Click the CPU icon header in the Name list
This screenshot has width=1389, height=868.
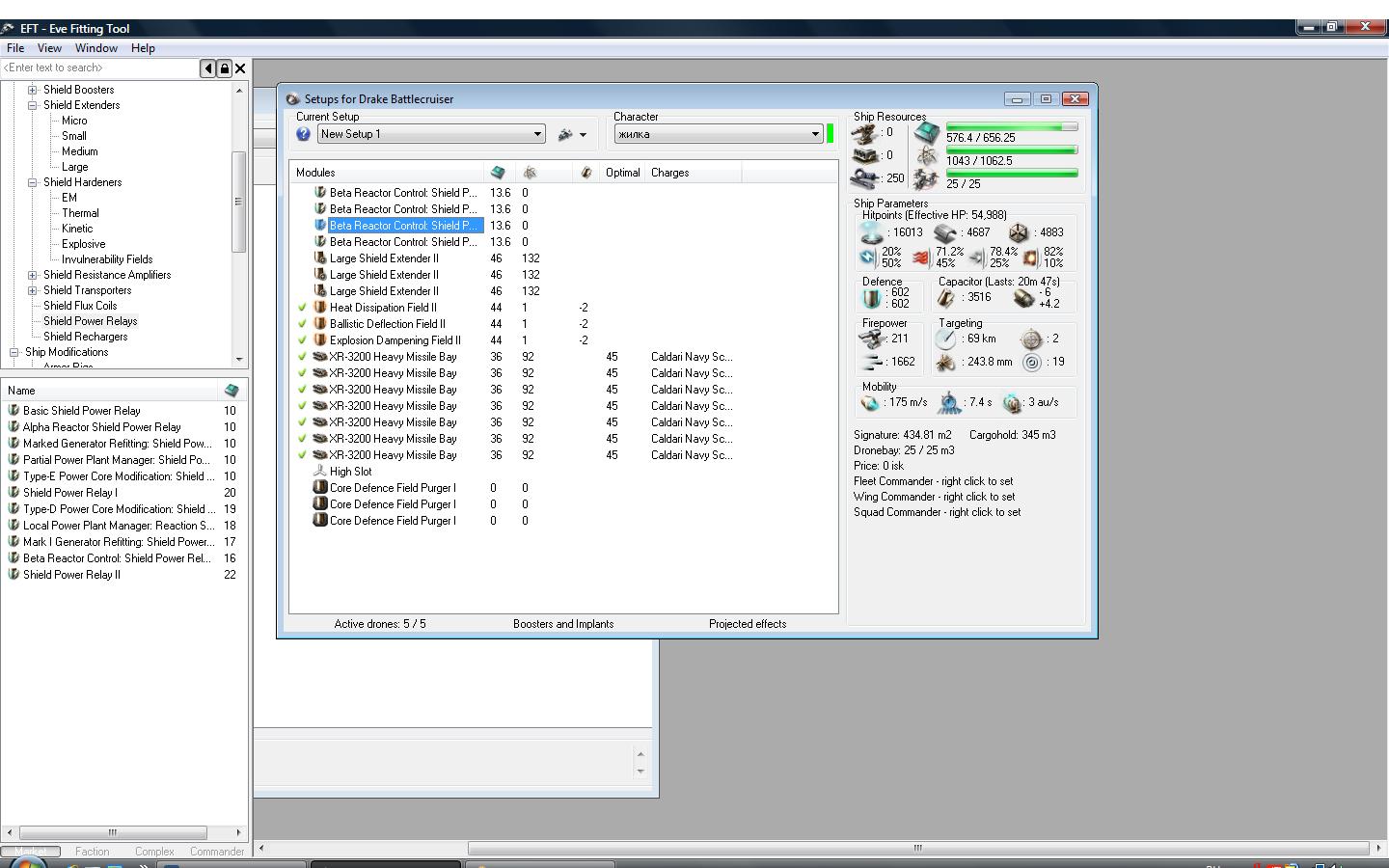pyautogui.click(x=231, y=391)
